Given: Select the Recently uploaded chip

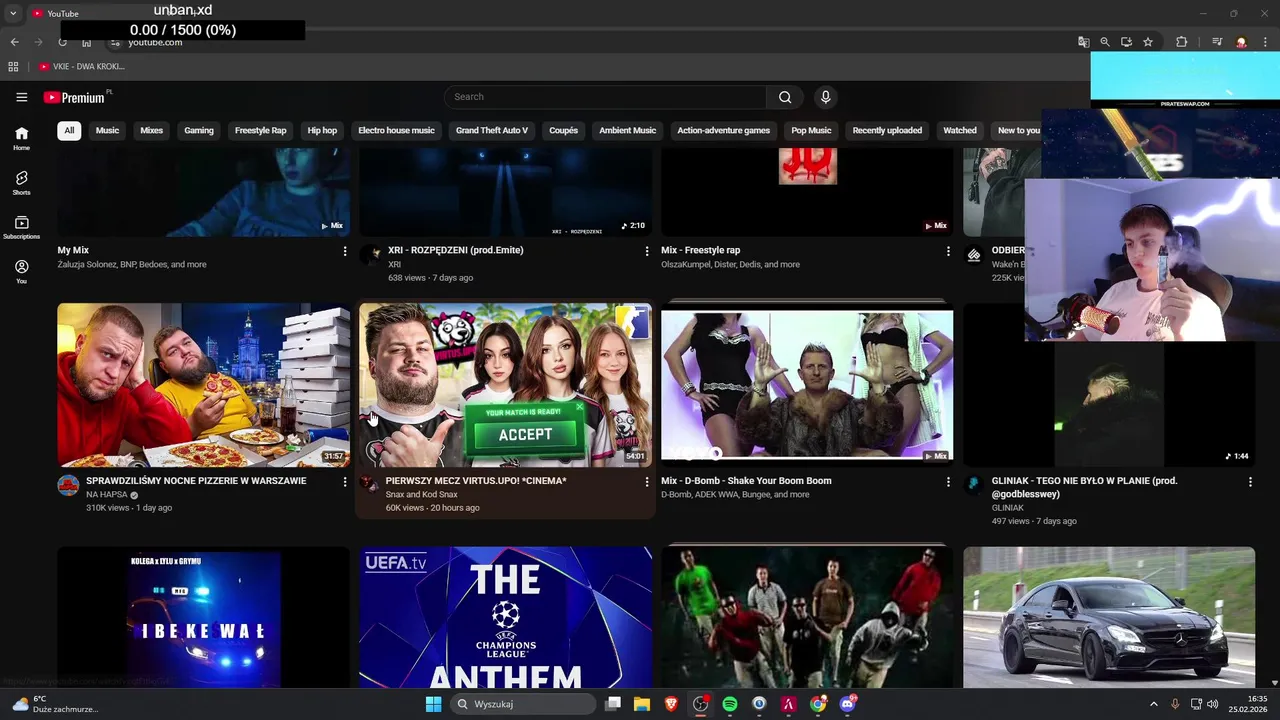Looking at the screenshot, I should [x=887, y=130].
